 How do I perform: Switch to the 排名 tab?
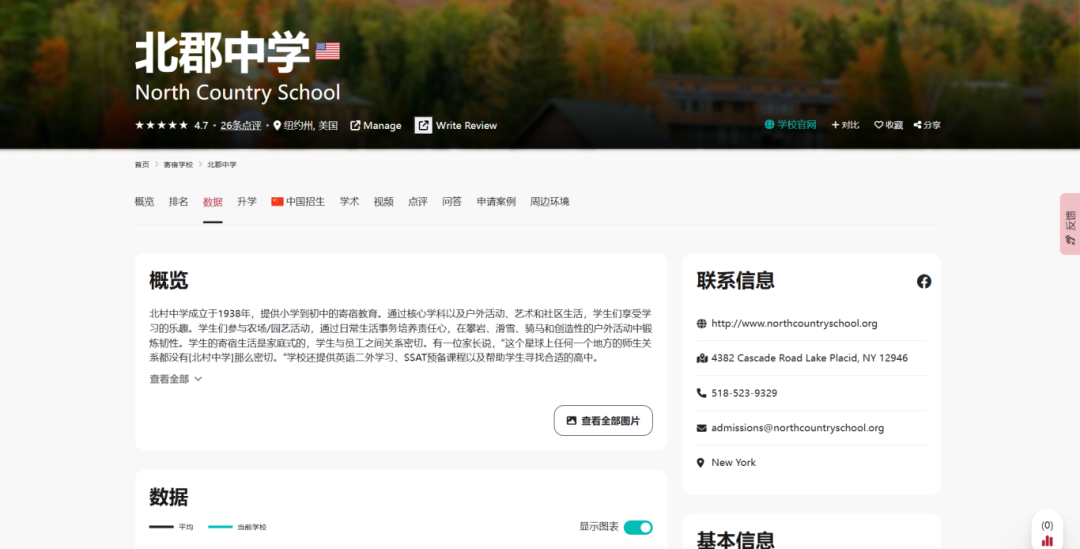point(178,202)
